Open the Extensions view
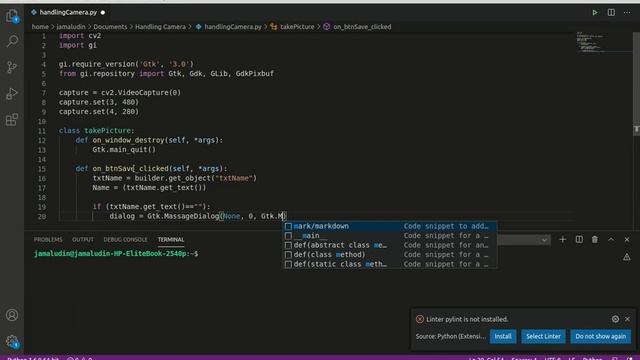The width and height of the screenshot is (640, 360). click(x=12, y=120)
